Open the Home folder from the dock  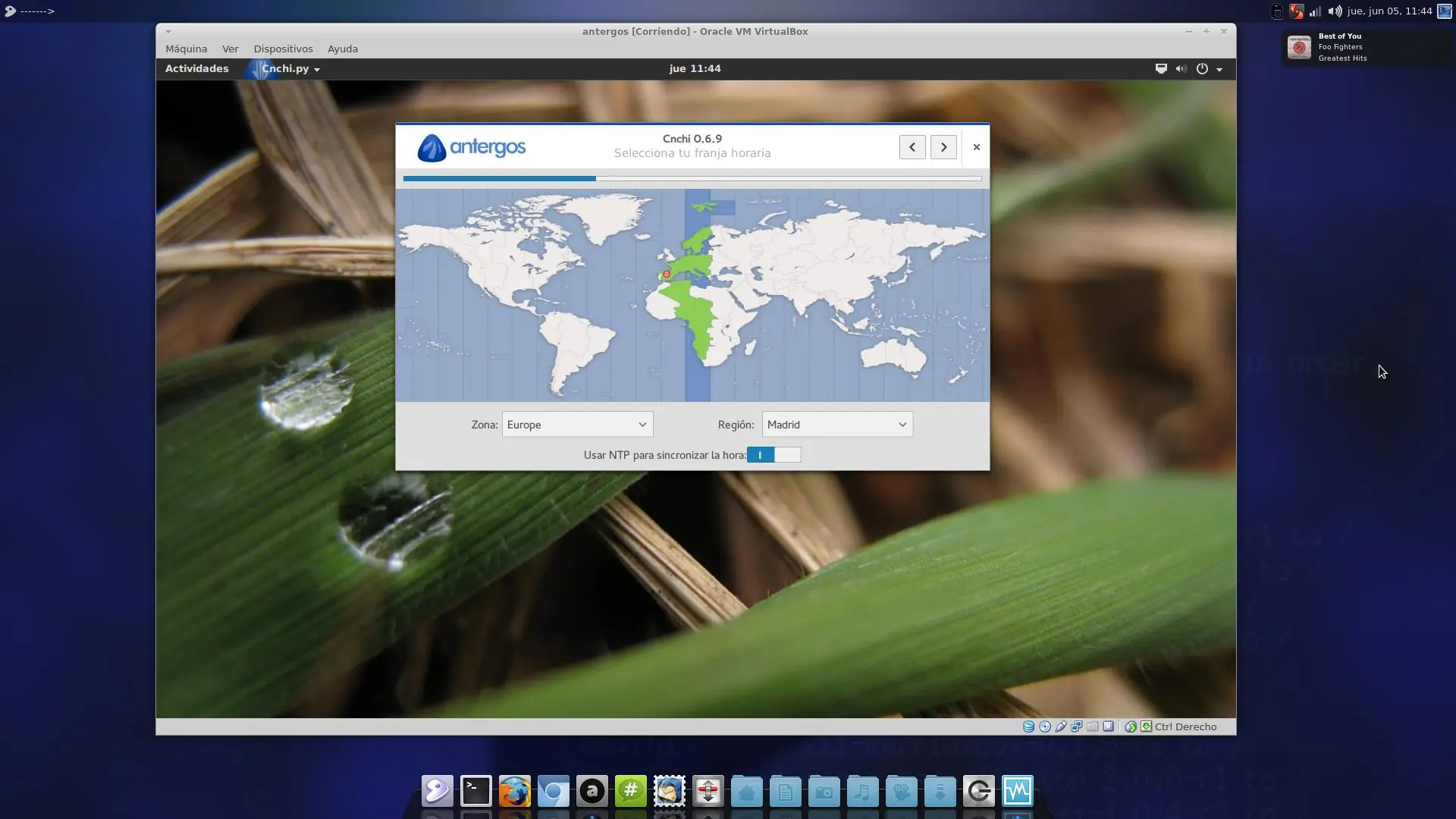pyautogui.click(x=747, y=791)
